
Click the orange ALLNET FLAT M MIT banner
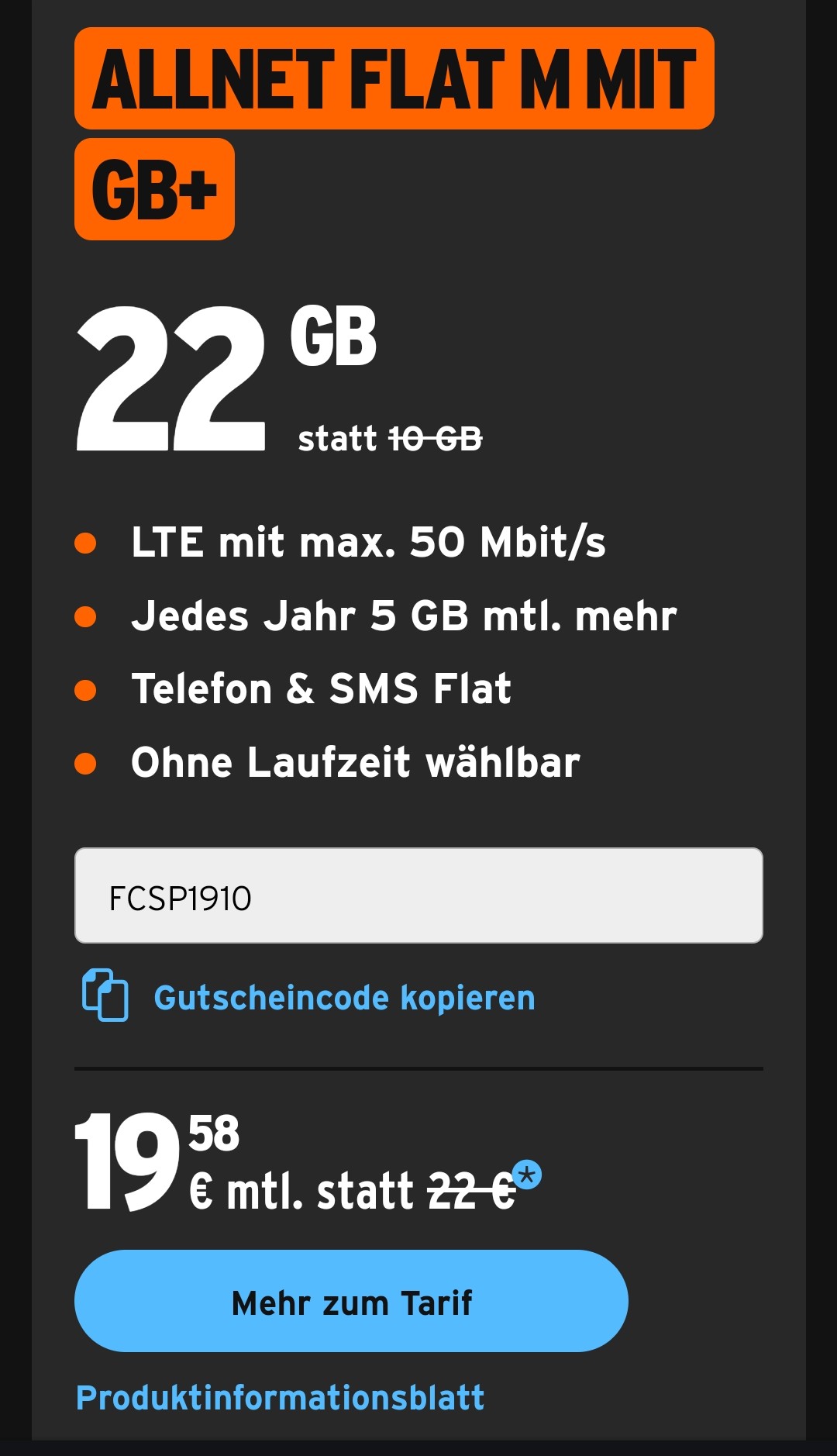(394, 78)
